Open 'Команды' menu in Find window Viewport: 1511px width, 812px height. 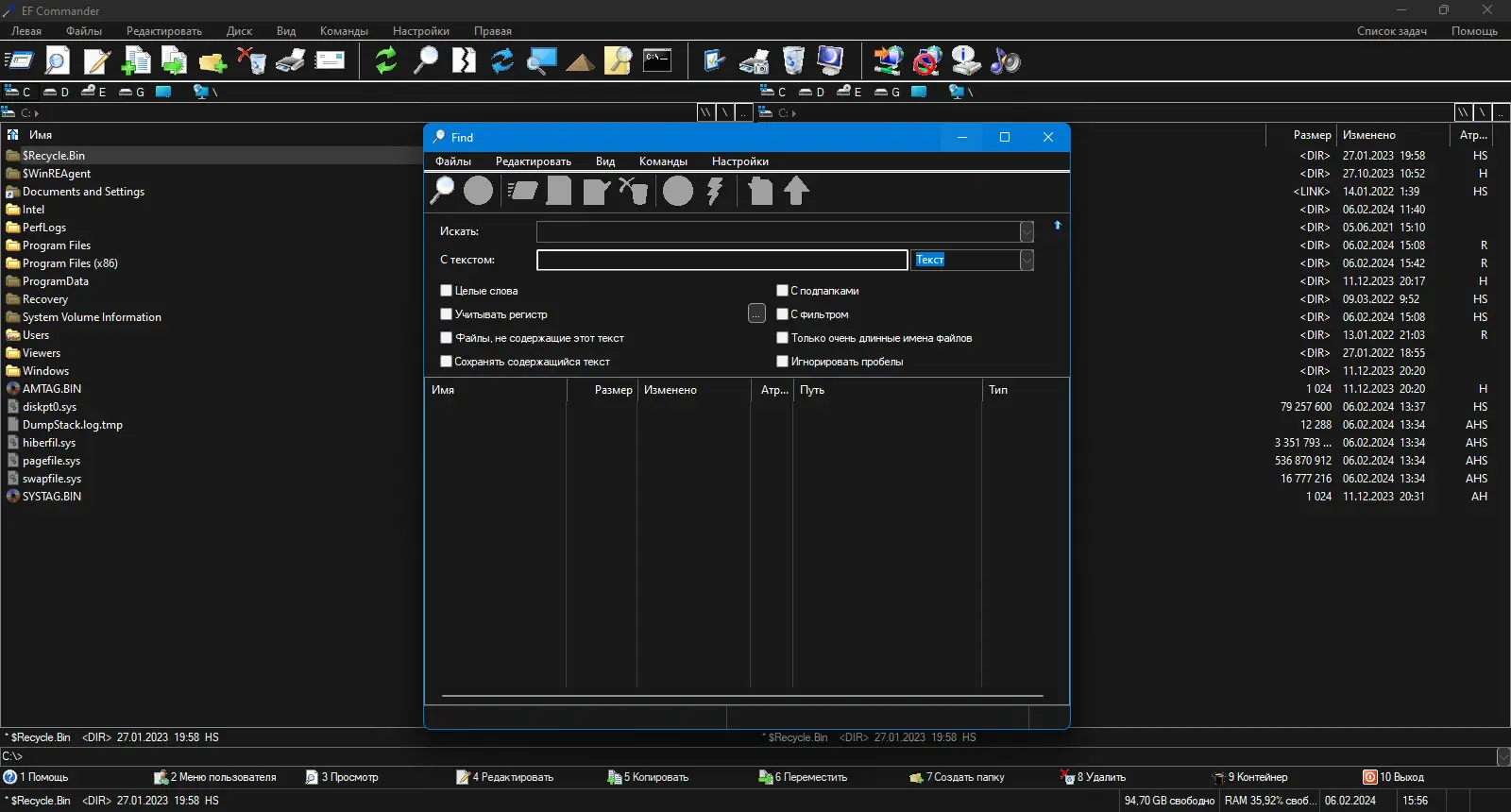click(663, 161)
